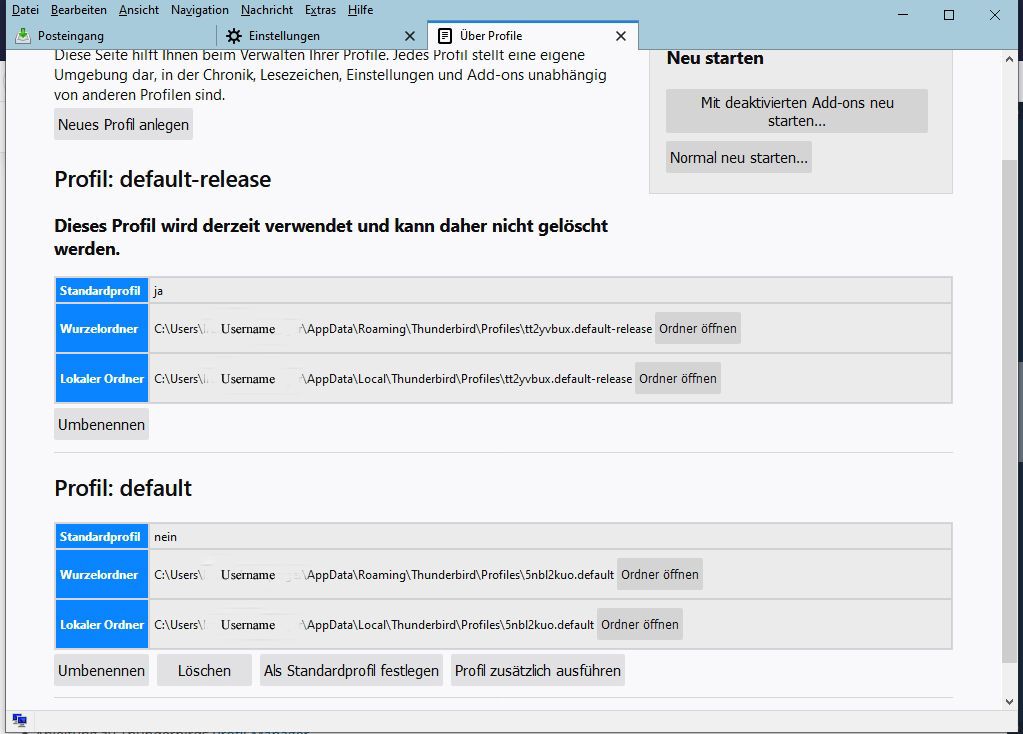Open default-release Wurzelordner folder
This screenshot has width=1023, height=734.
698,329
